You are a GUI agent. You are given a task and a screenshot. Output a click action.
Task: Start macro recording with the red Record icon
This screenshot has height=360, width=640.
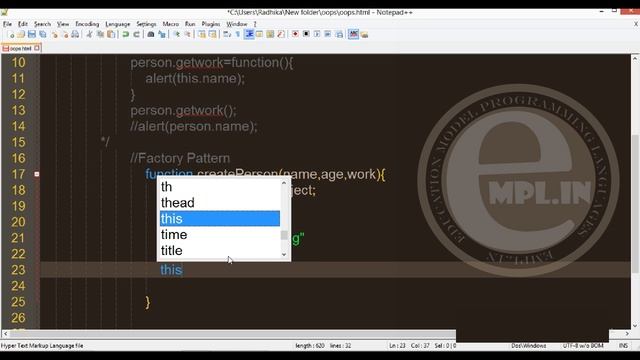click(295, 35)
